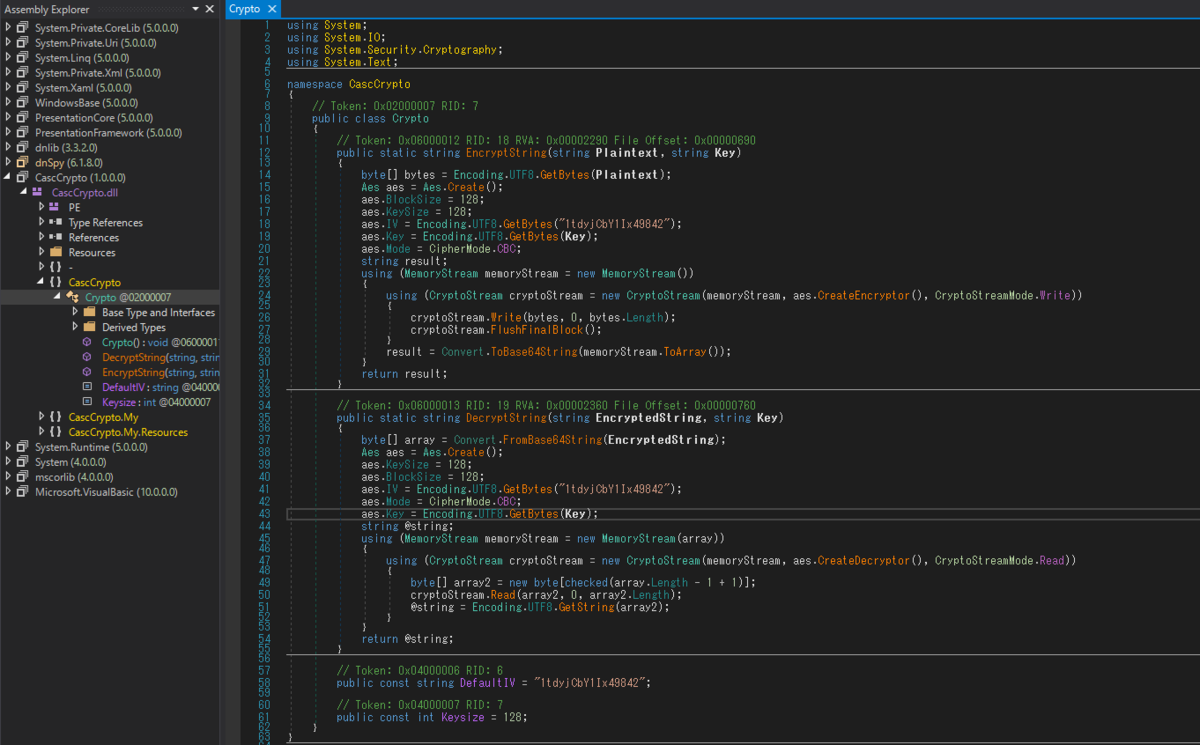This screenshot has width=1200, height=745.
Task: Collapse the CascCrypto (1.0.0.0) assembly node
Action: pos(8,177)
